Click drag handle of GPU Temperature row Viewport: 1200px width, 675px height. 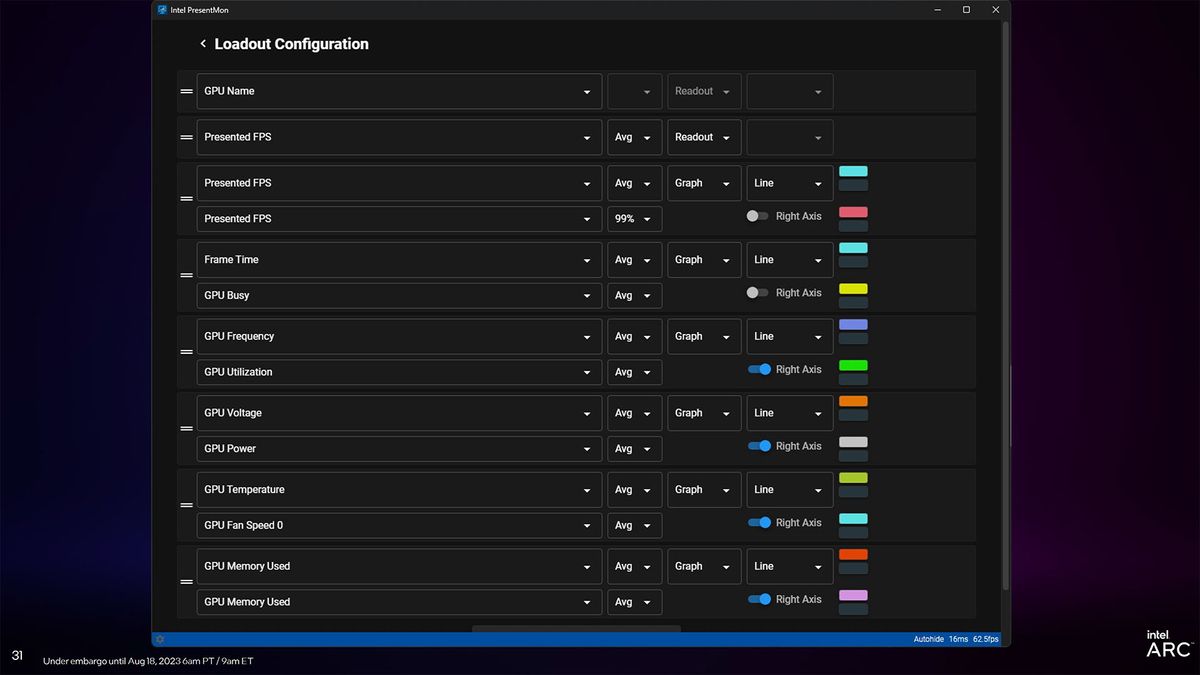(x=186, y=506)
